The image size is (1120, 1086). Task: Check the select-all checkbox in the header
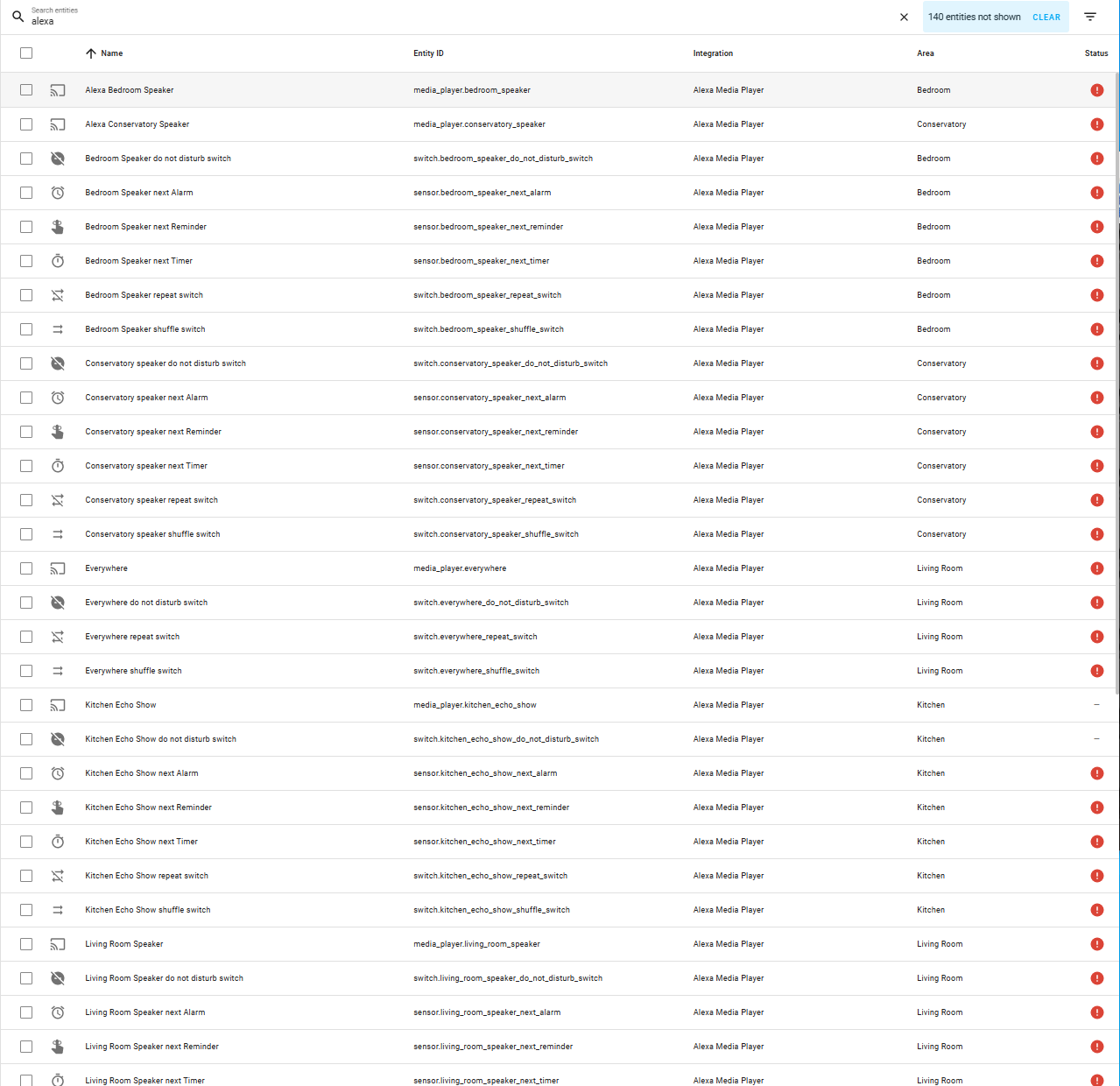tap(26, 53)
